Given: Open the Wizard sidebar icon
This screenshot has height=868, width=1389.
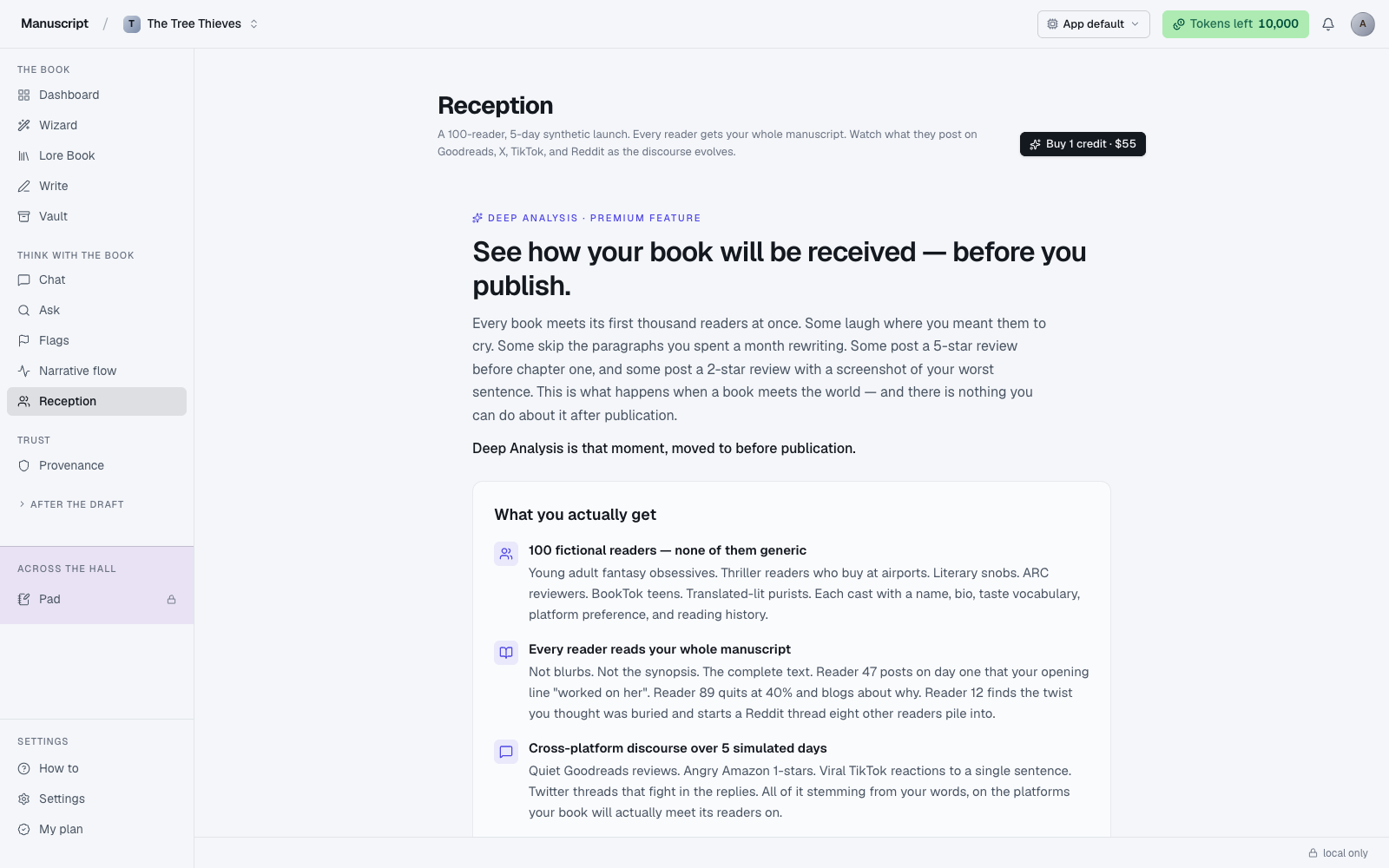Looking at the screenshot, I should 24,125.
